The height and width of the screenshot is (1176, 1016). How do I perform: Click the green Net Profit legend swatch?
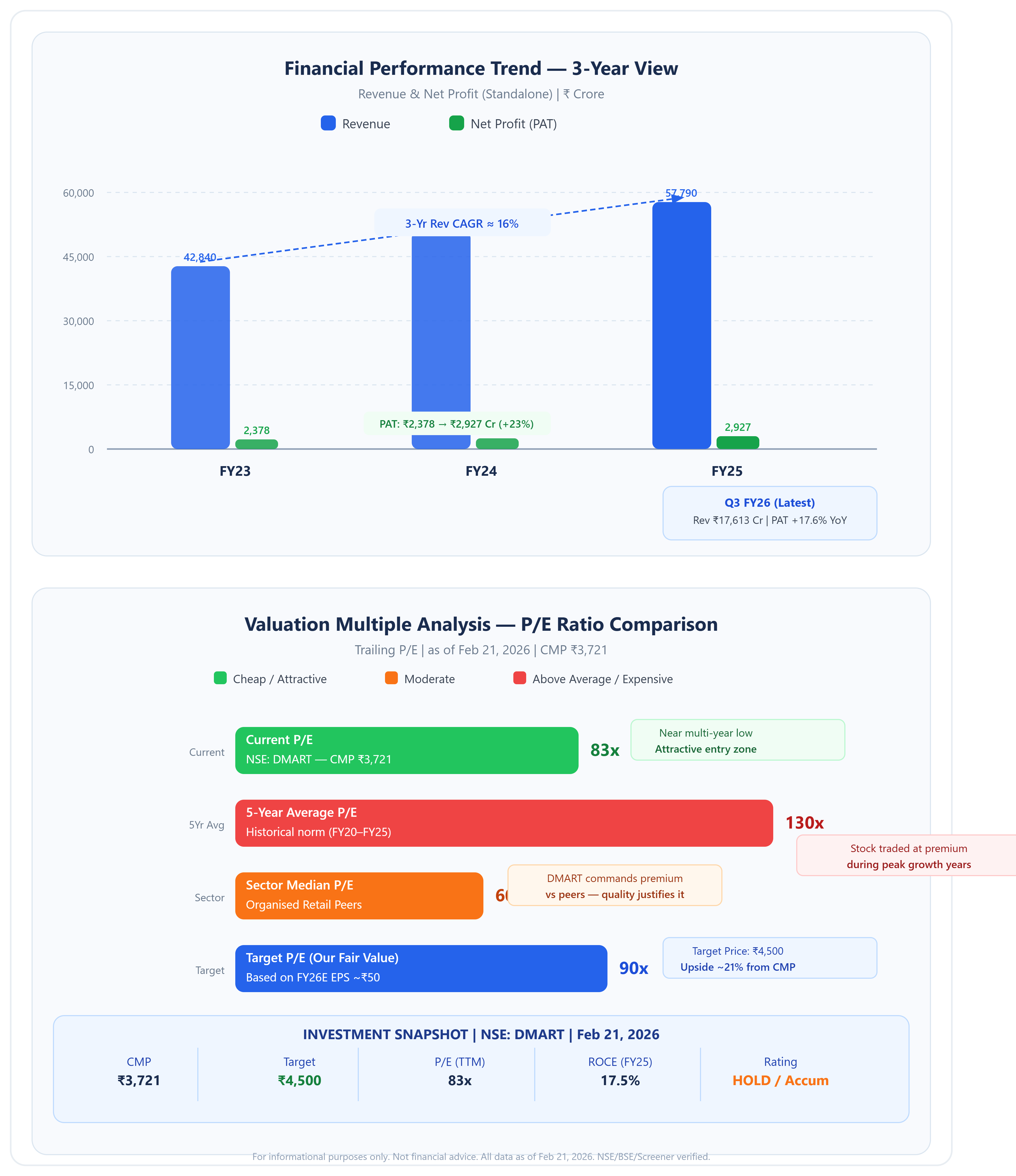(x=456, y=123)
